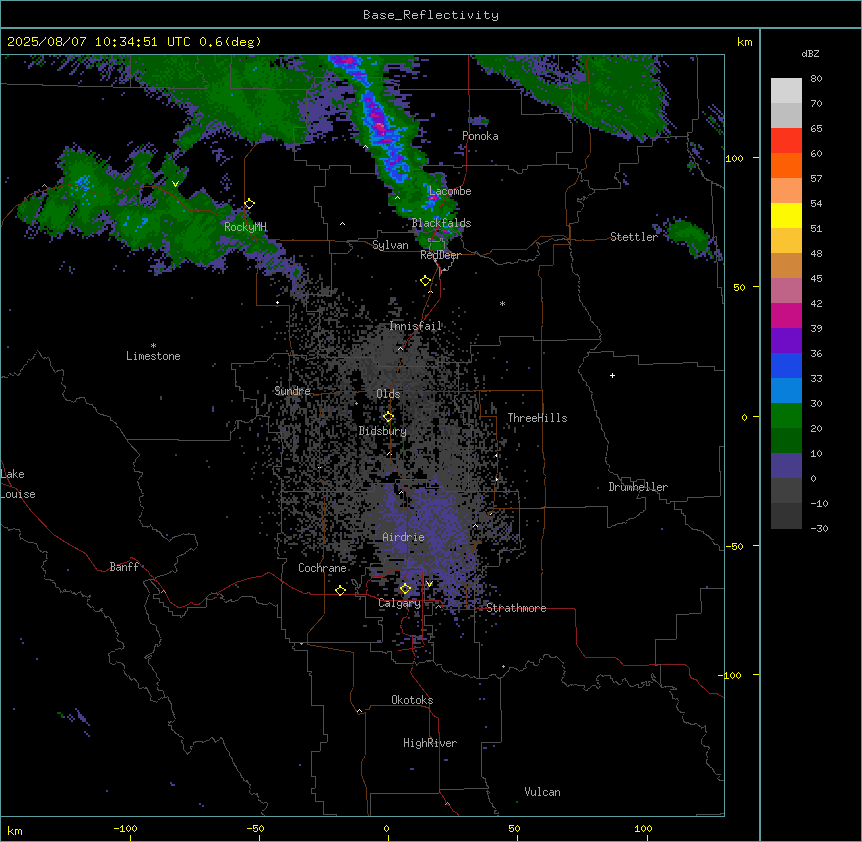The width and height of the screenshot is (862, 842).
Task: Click the Okotoks label
Action: 412,700
